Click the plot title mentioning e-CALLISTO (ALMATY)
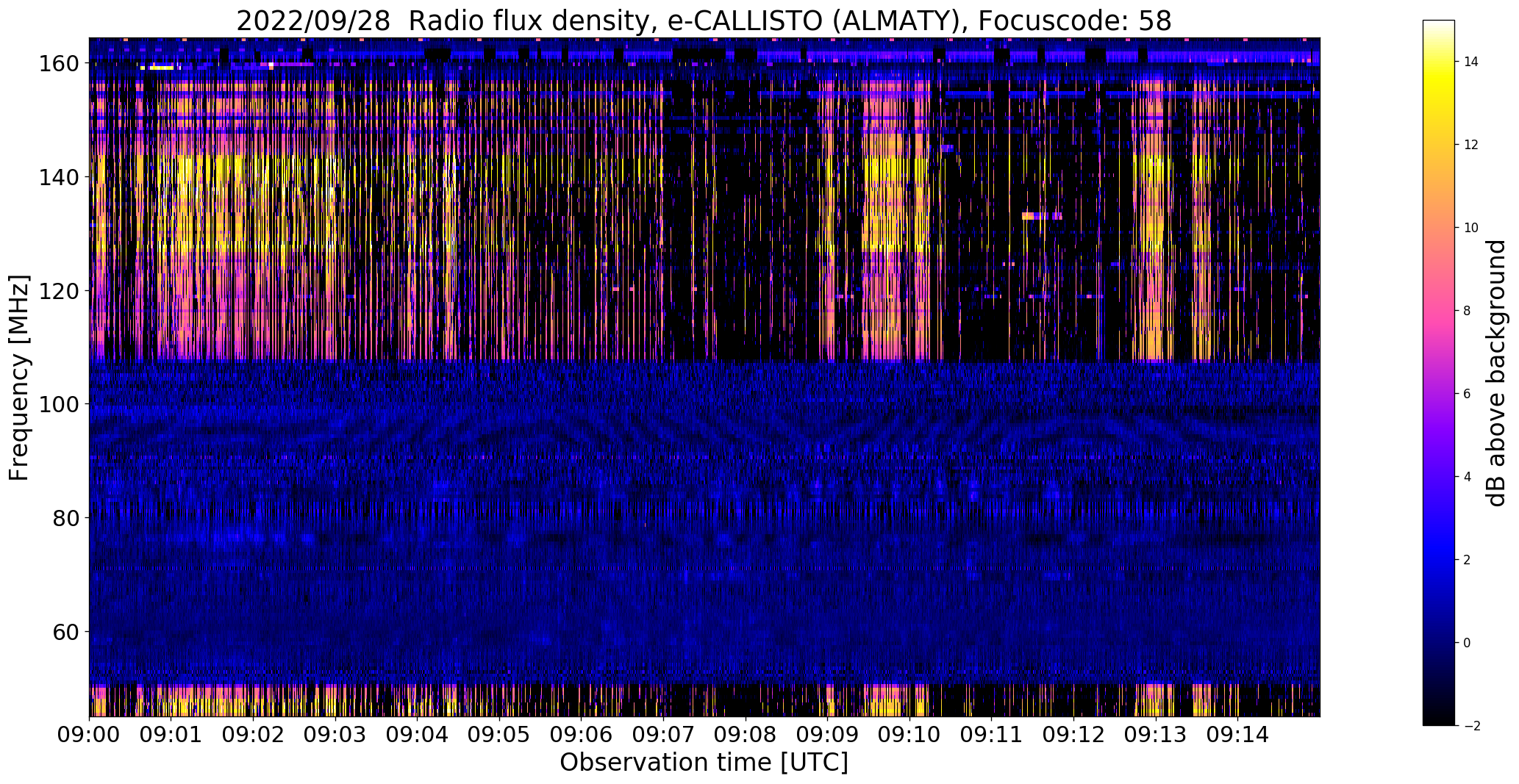Image resolution: width=1519 pixels, height=784 pixels. coord(704,21)
